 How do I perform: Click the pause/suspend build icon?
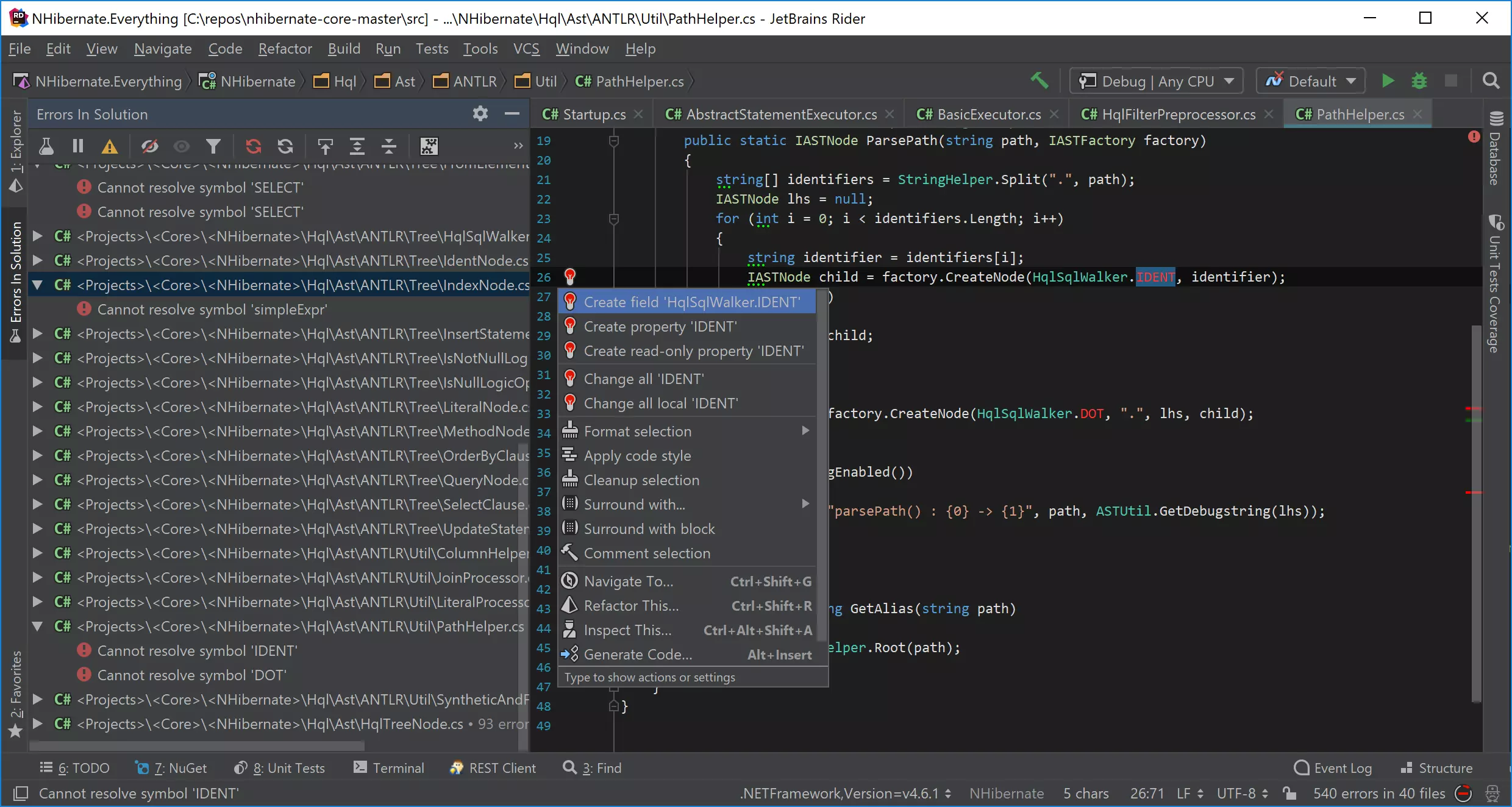pyautogui.click(x=78, y=146)
